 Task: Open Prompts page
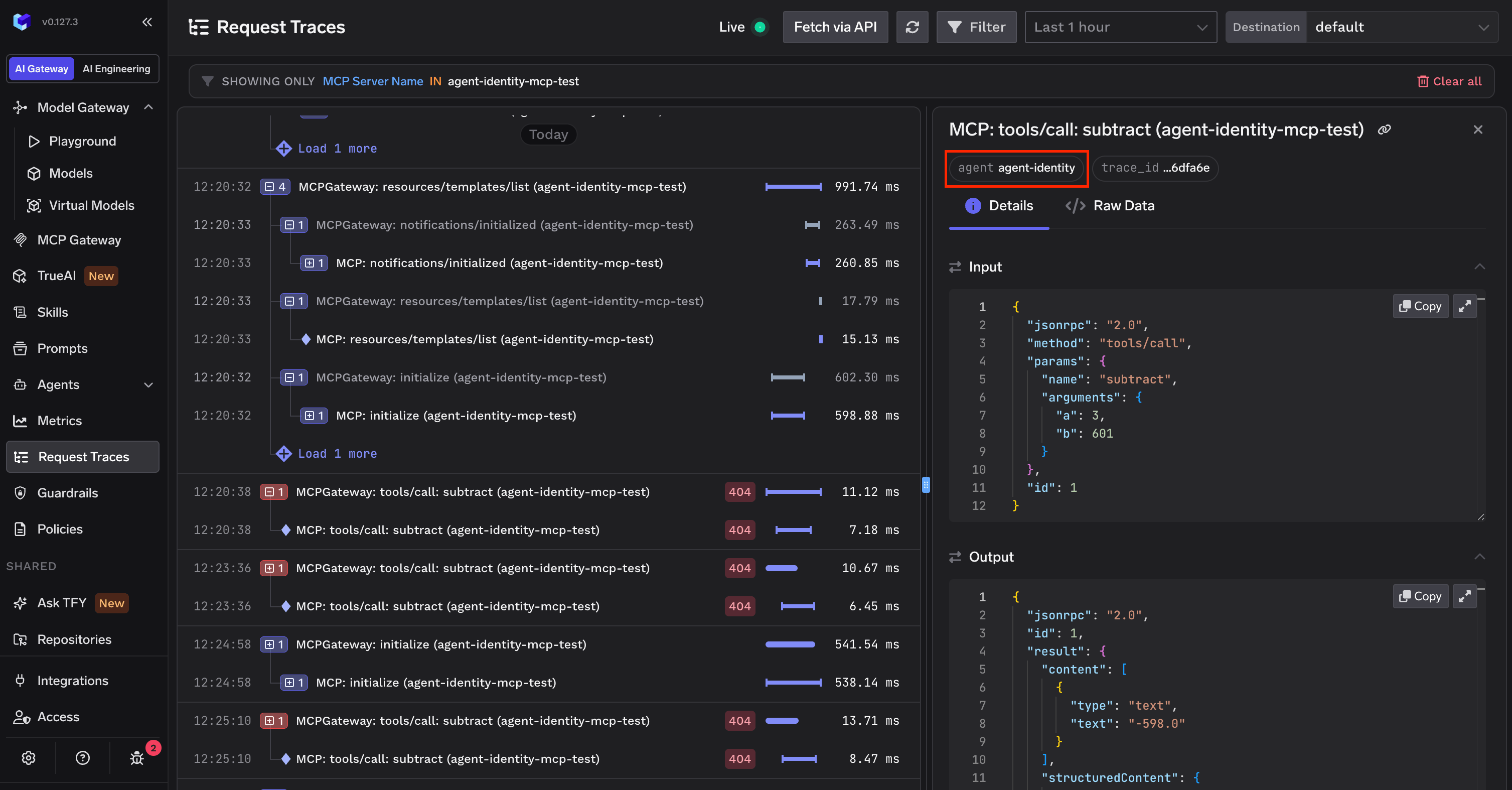coord(62,348)
